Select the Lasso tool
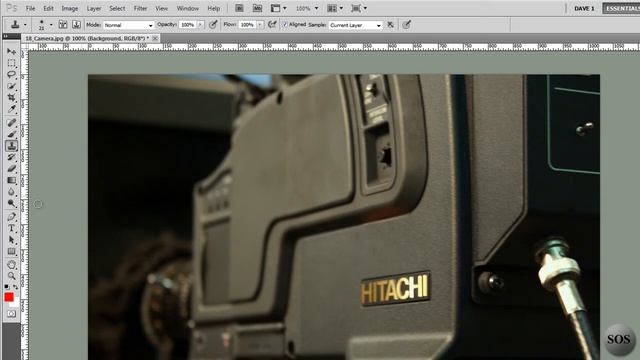The height and width of the screenshot is (360, 640). click(11, 75)
